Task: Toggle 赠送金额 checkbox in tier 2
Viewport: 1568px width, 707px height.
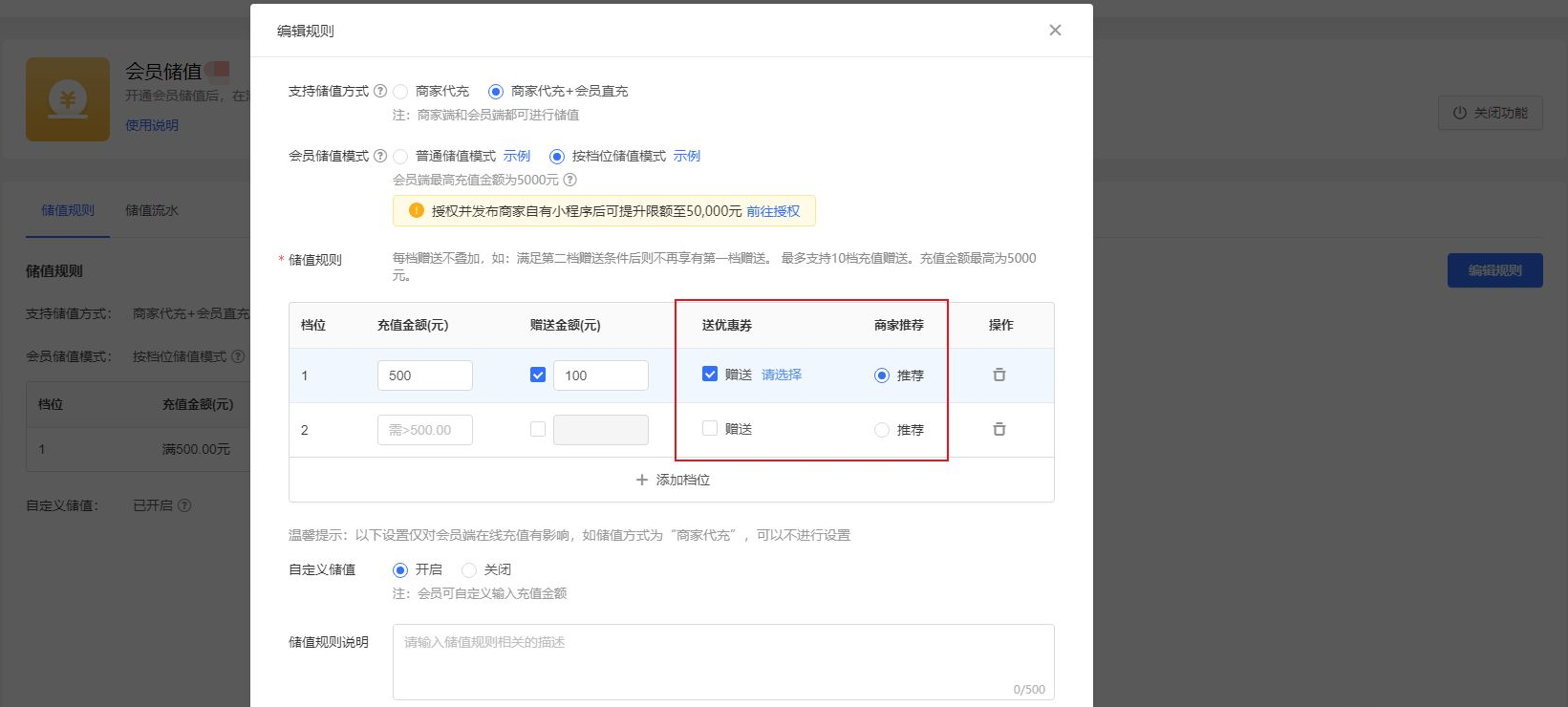Action: pyautogui.click(x=538, y=429)
